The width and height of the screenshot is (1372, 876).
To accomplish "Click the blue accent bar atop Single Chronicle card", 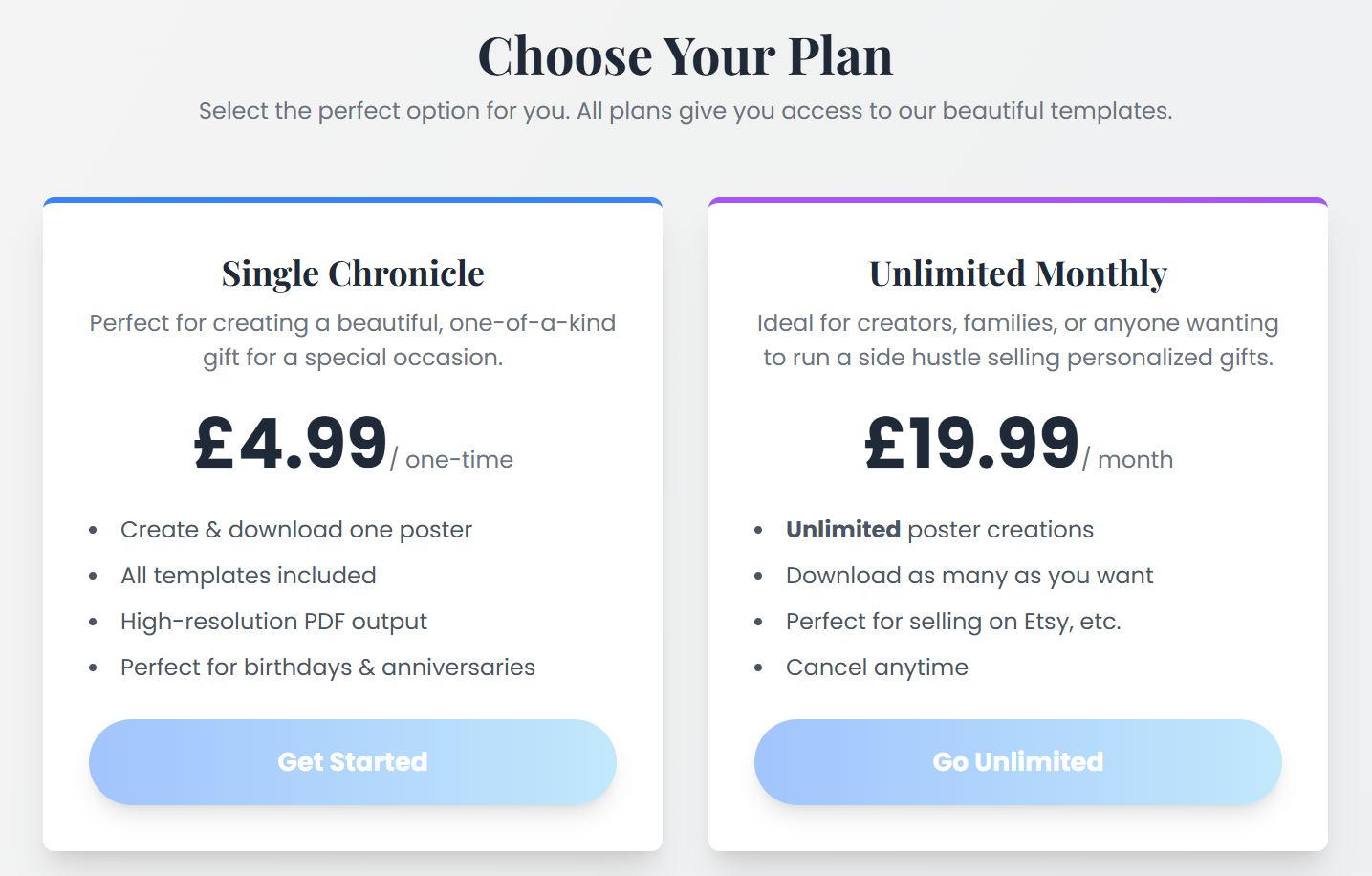I will click(352, 201).
